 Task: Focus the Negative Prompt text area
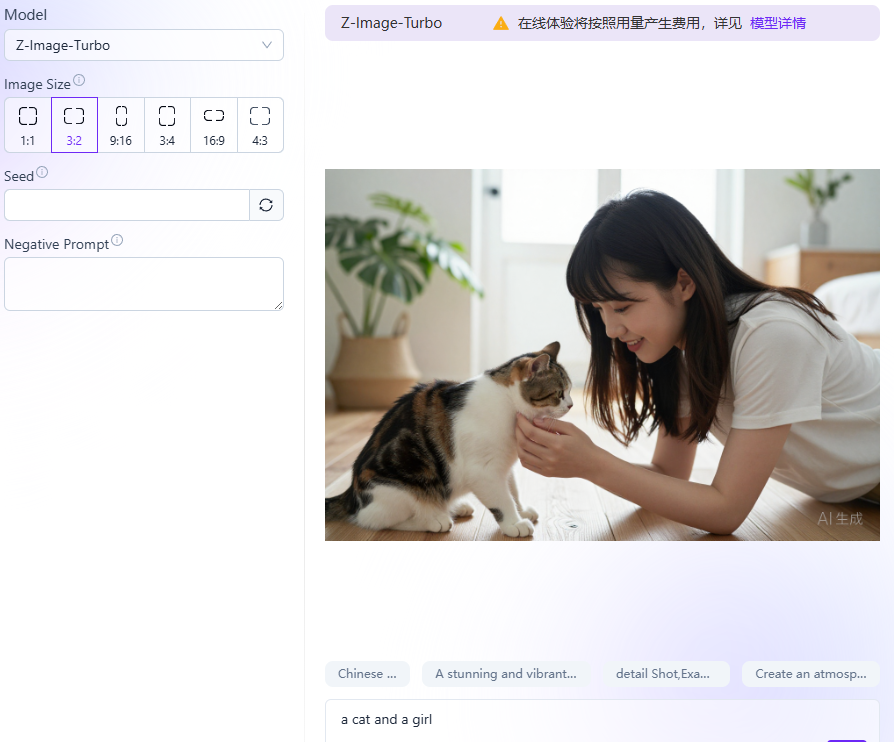[x=144, y=284]
